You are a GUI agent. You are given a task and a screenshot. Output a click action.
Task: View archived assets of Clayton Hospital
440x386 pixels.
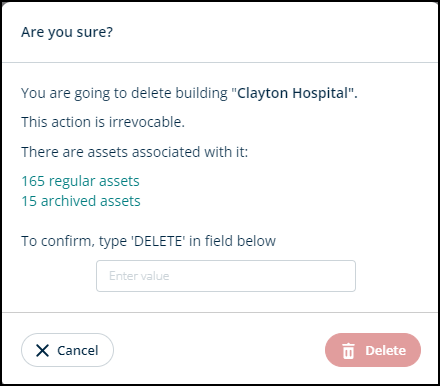81,201
